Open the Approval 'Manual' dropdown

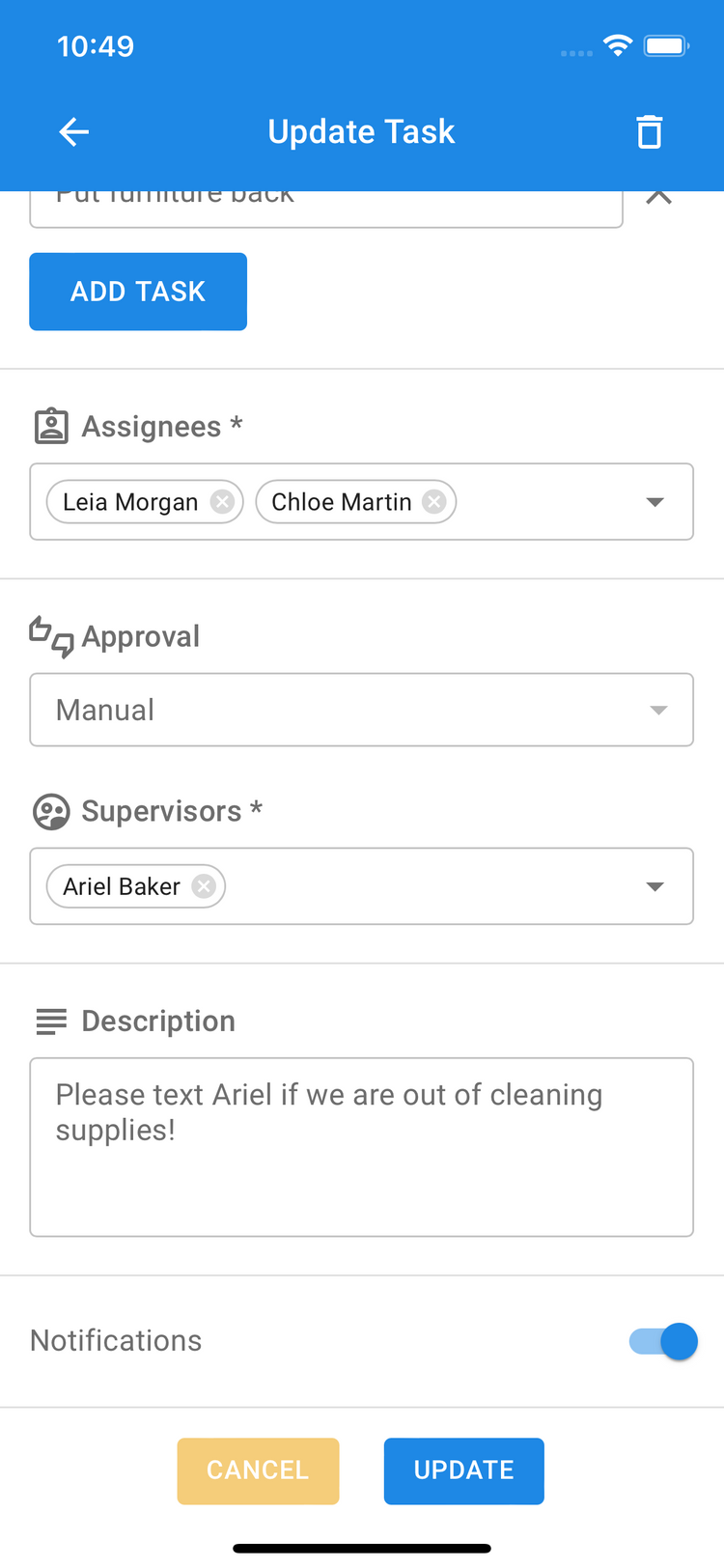coord(362,710)
